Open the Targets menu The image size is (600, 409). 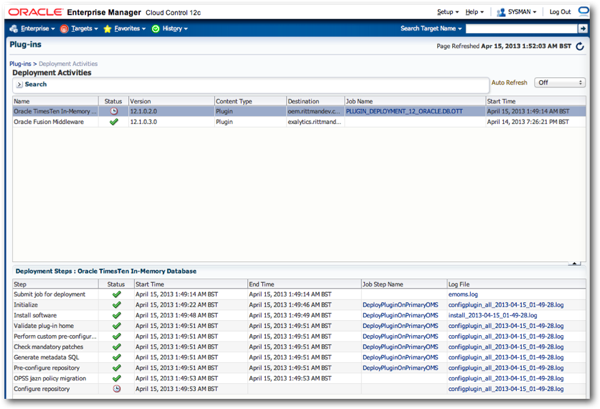pos(85,29)
